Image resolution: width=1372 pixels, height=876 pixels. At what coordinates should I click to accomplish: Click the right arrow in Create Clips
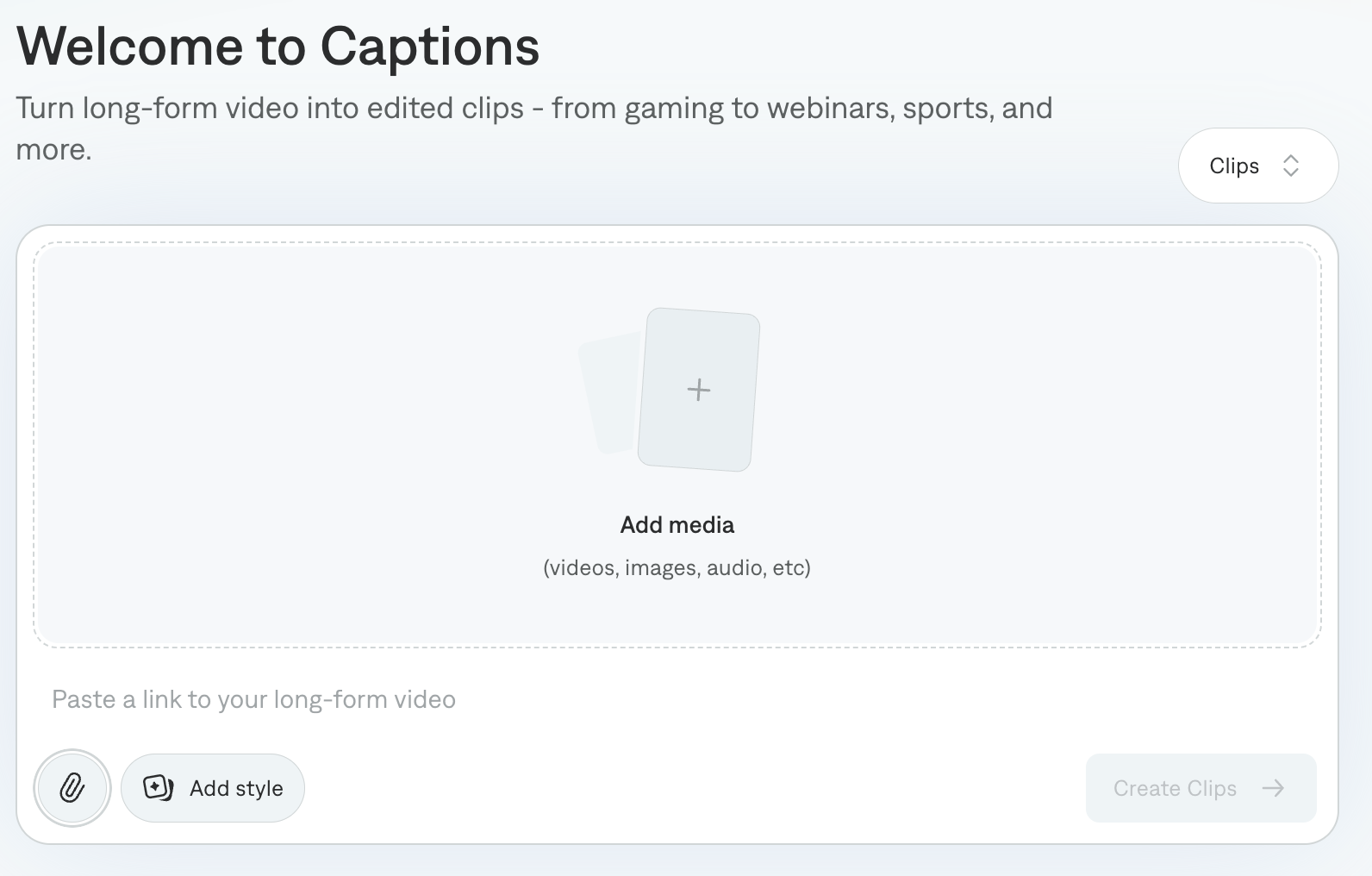[x=1273, y=788]
